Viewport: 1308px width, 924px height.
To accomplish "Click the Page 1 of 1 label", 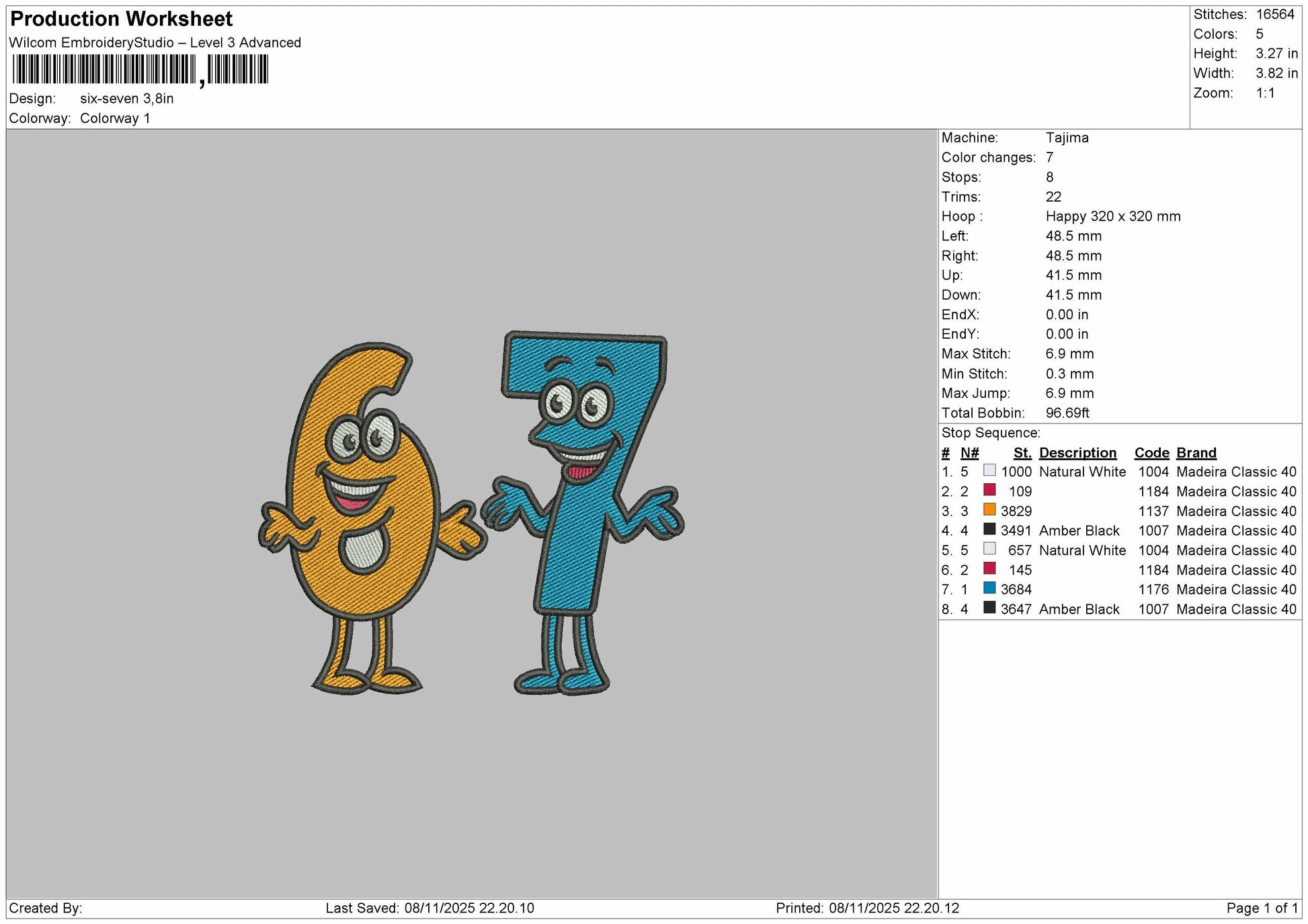I will 1262,909.
